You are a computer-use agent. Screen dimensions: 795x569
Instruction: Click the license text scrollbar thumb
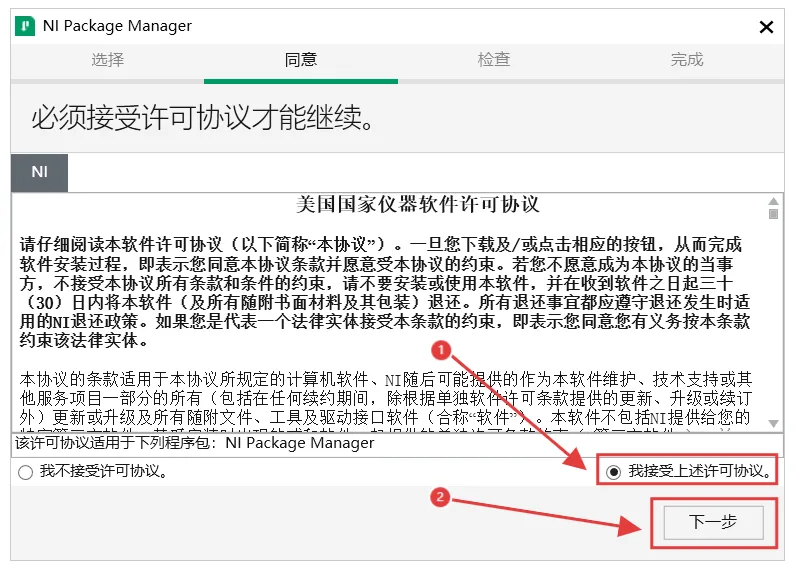(773, 214)
